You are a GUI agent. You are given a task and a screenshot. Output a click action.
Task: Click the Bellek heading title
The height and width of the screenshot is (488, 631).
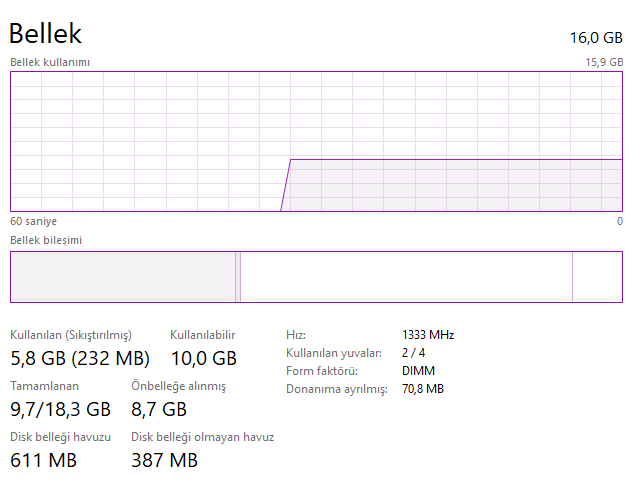(x=46, y=33)
